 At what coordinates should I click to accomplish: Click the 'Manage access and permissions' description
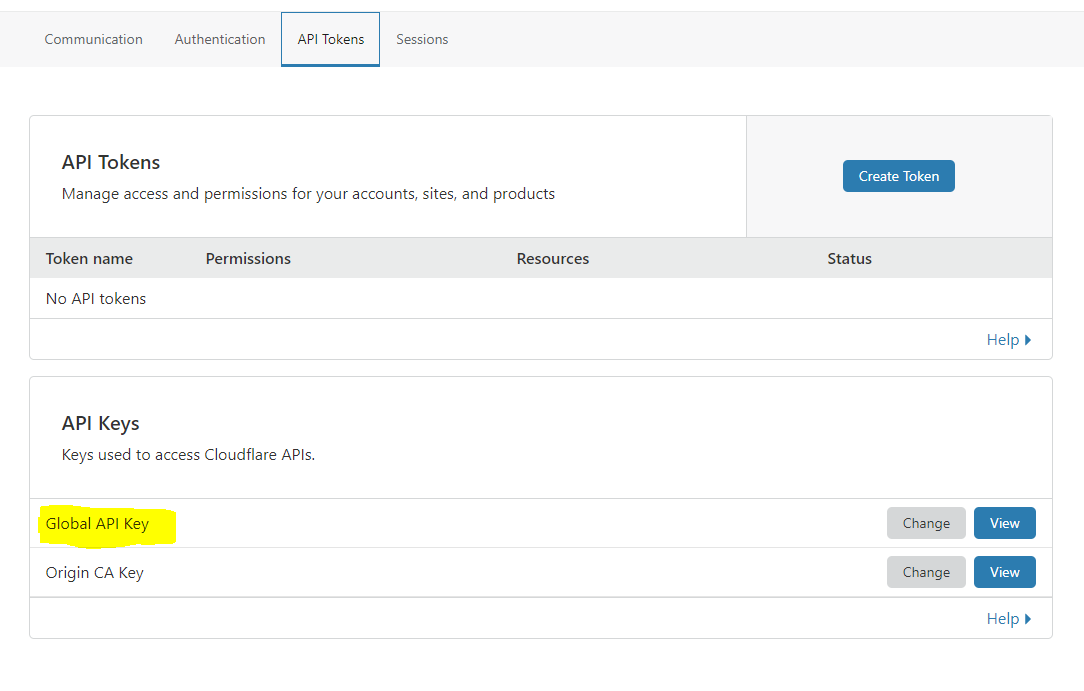point(308,193)
